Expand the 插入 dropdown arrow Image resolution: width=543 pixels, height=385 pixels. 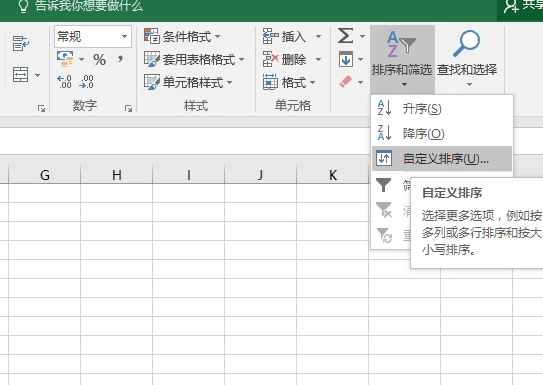[x=318, y=36]
